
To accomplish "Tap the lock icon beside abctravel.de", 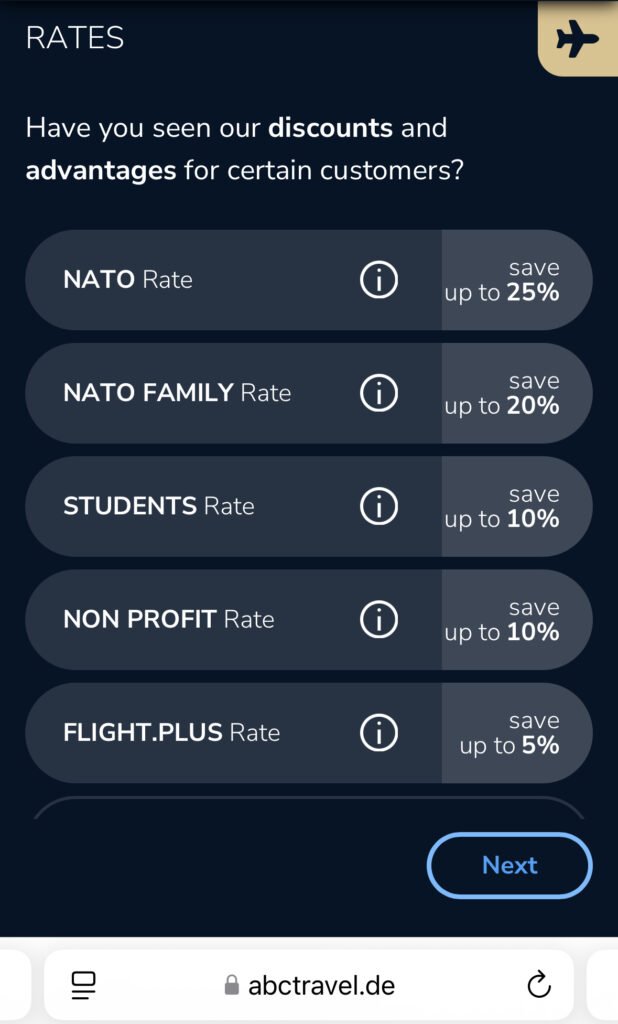I will 232,986.
